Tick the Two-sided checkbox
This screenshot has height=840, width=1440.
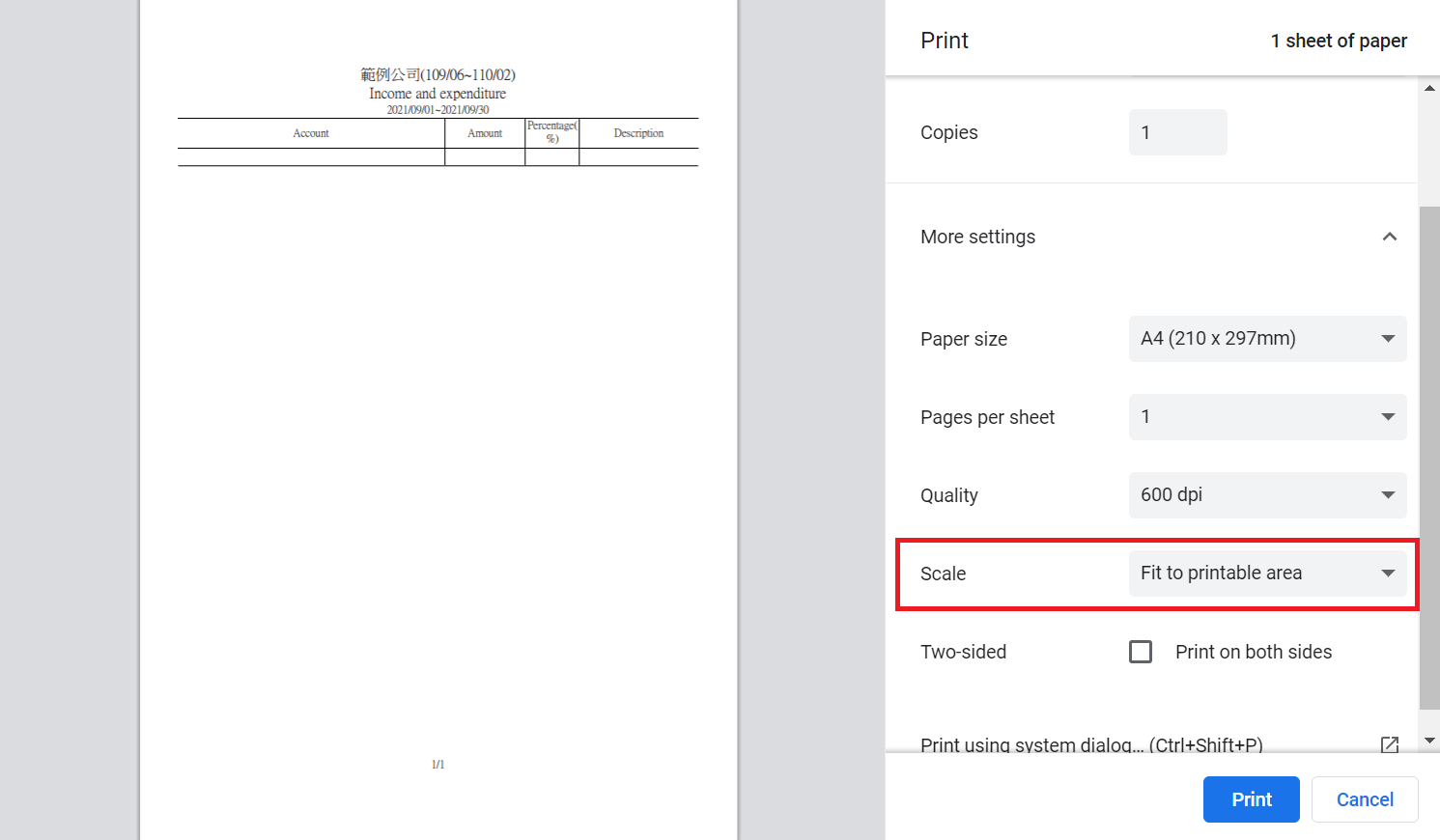(1141, 652)
